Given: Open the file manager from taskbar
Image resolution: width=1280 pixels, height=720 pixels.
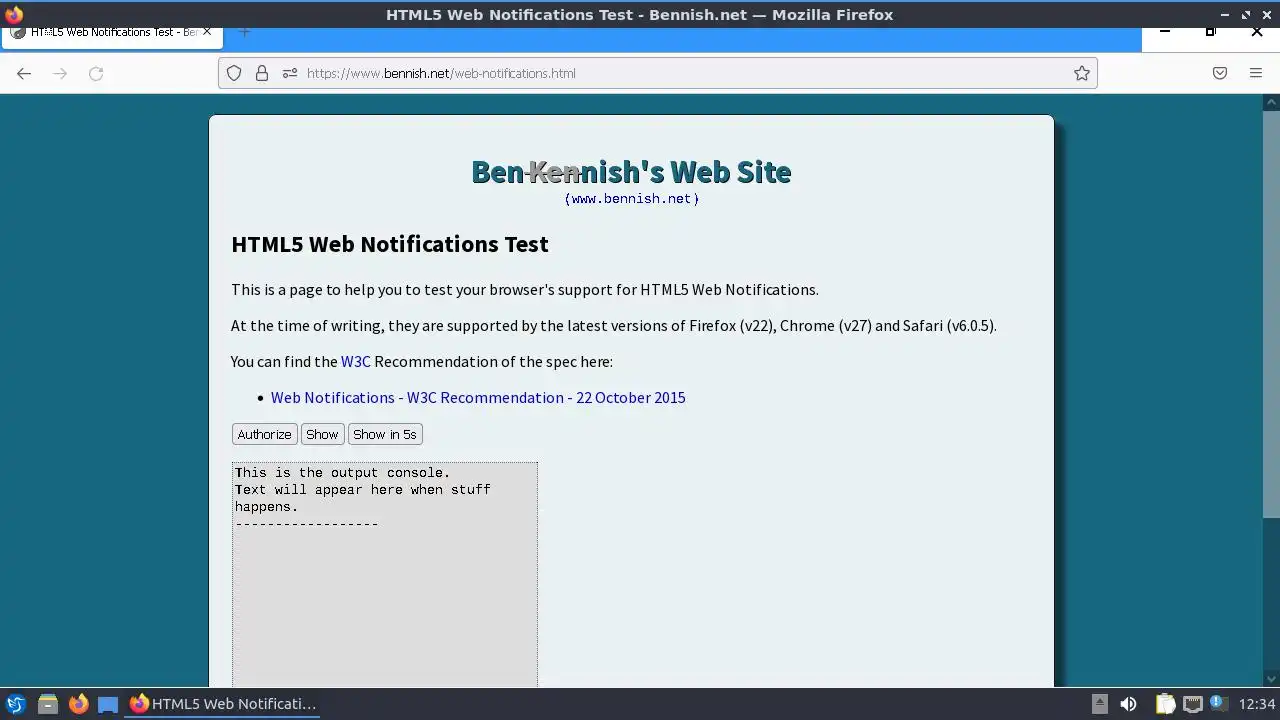Looking at the screenshot, I should [47, 704].
